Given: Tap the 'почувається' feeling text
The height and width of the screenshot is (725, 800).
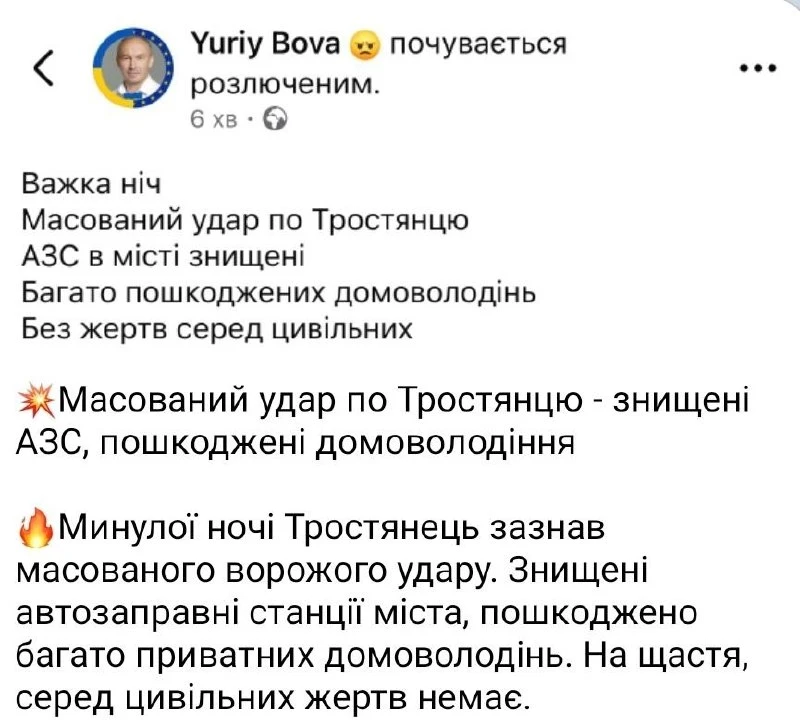Looking at the screenshot, I should 478,45.
